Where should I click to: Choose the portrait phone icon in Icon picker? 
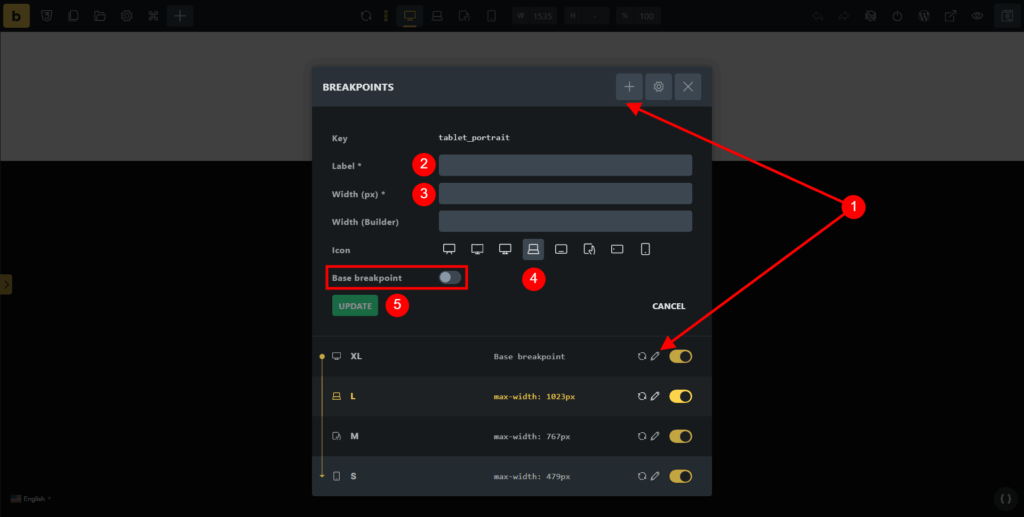click(645, 249)
